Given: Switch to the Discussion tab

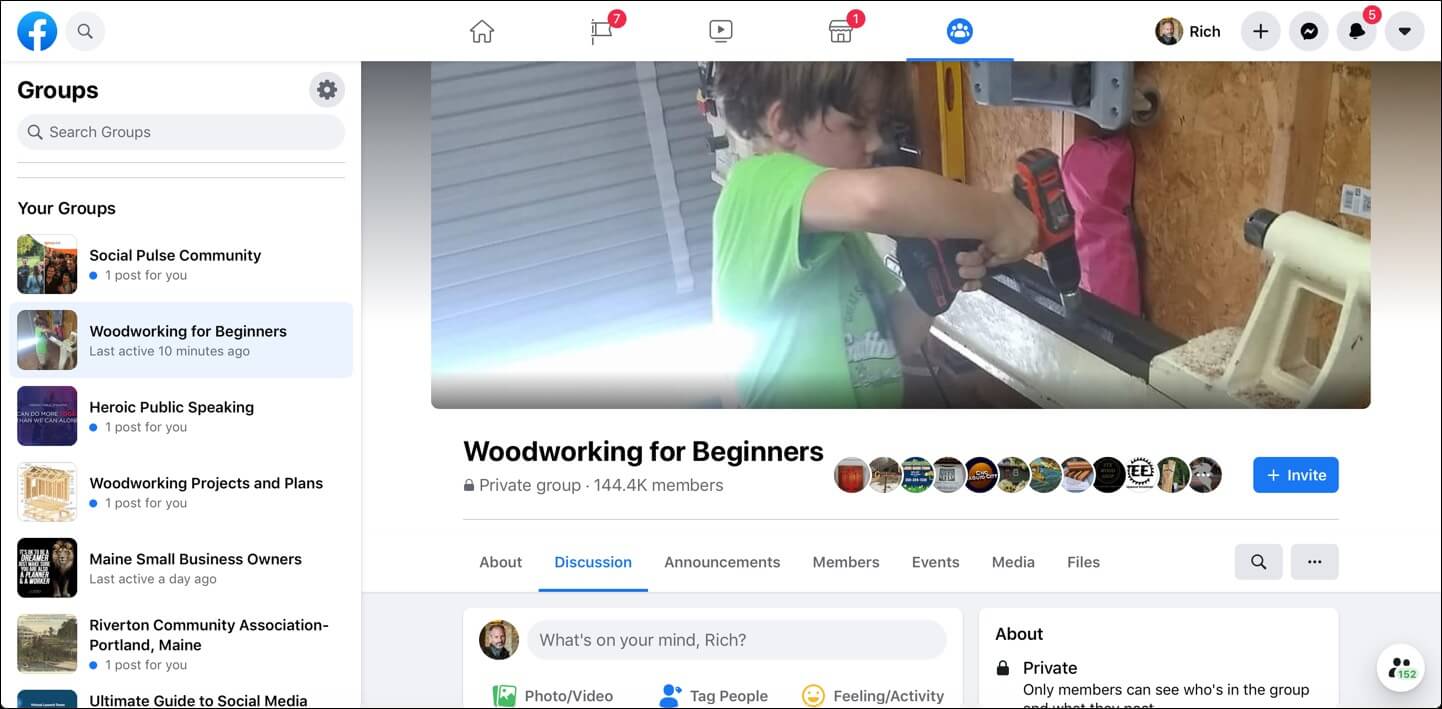Looking at the screenshot, I should [x=593, y=562].
